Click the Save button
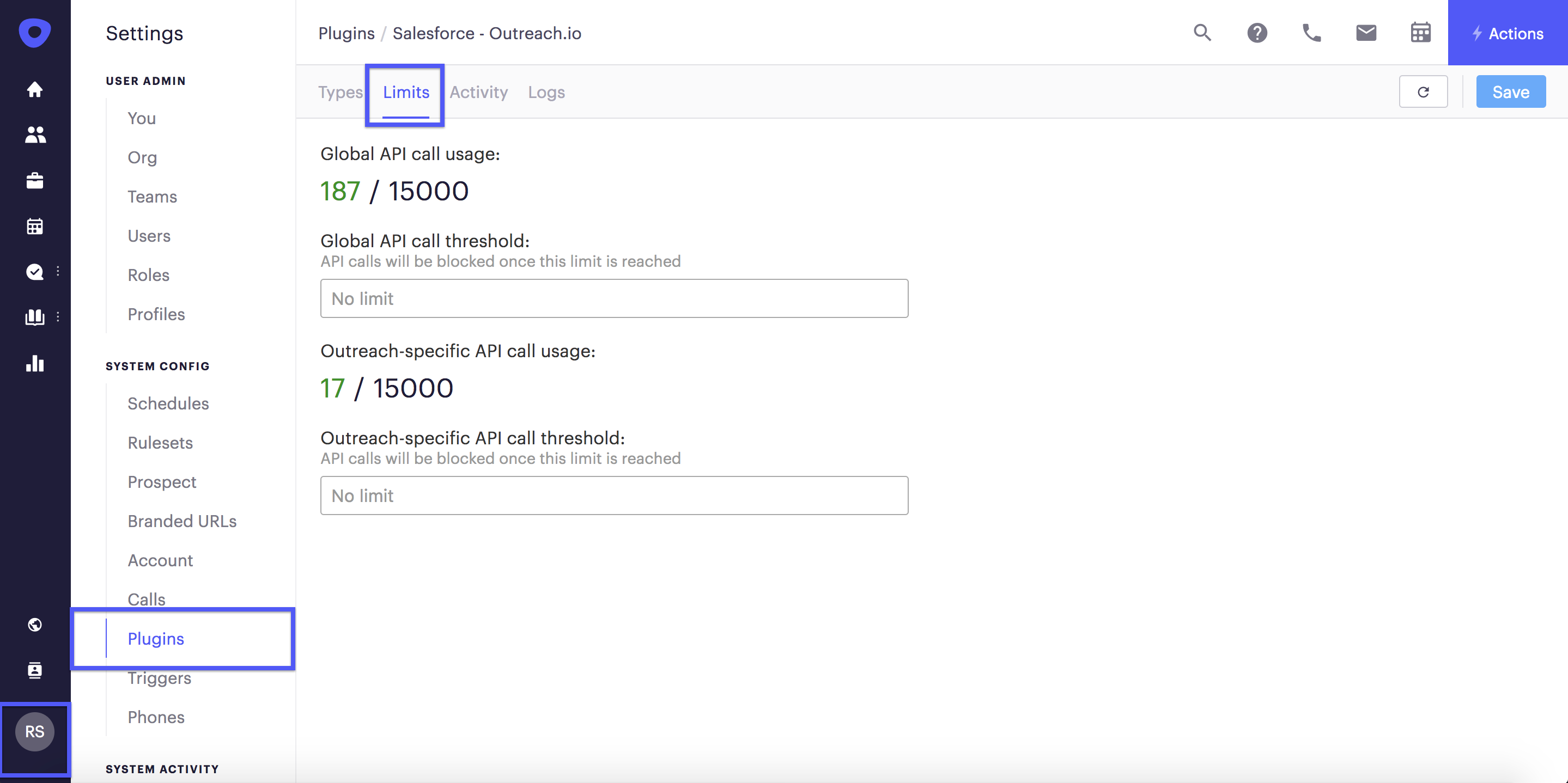 [x=1511, y=91]
